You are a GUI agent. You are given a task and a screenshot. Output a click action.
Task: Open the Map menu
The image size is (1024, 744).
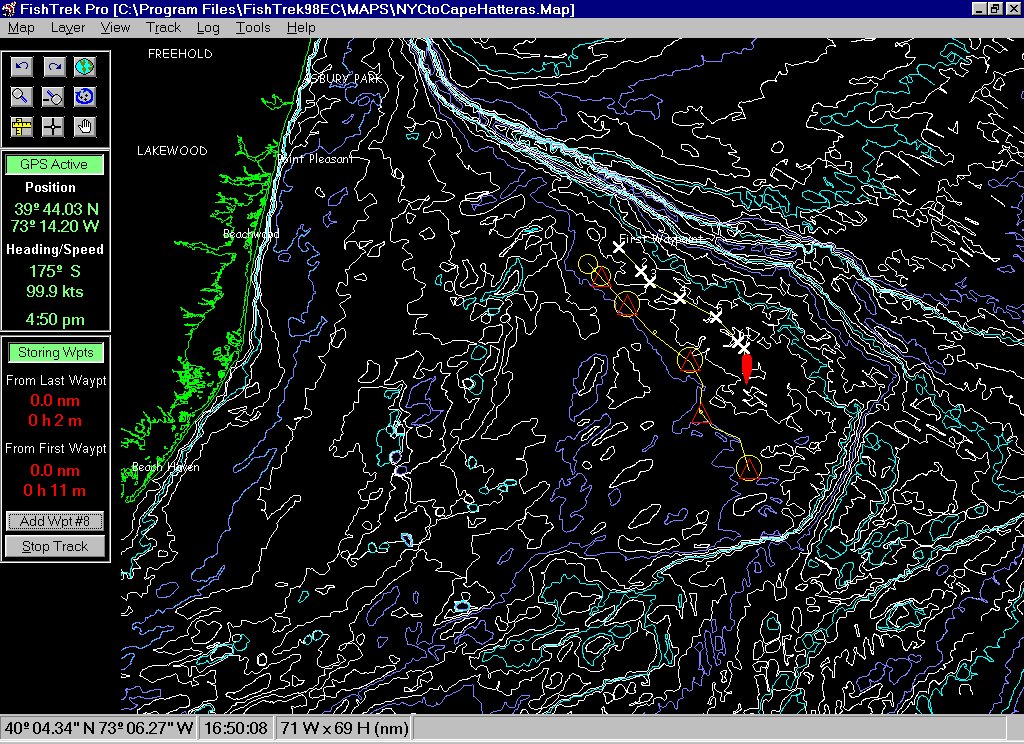21,27
